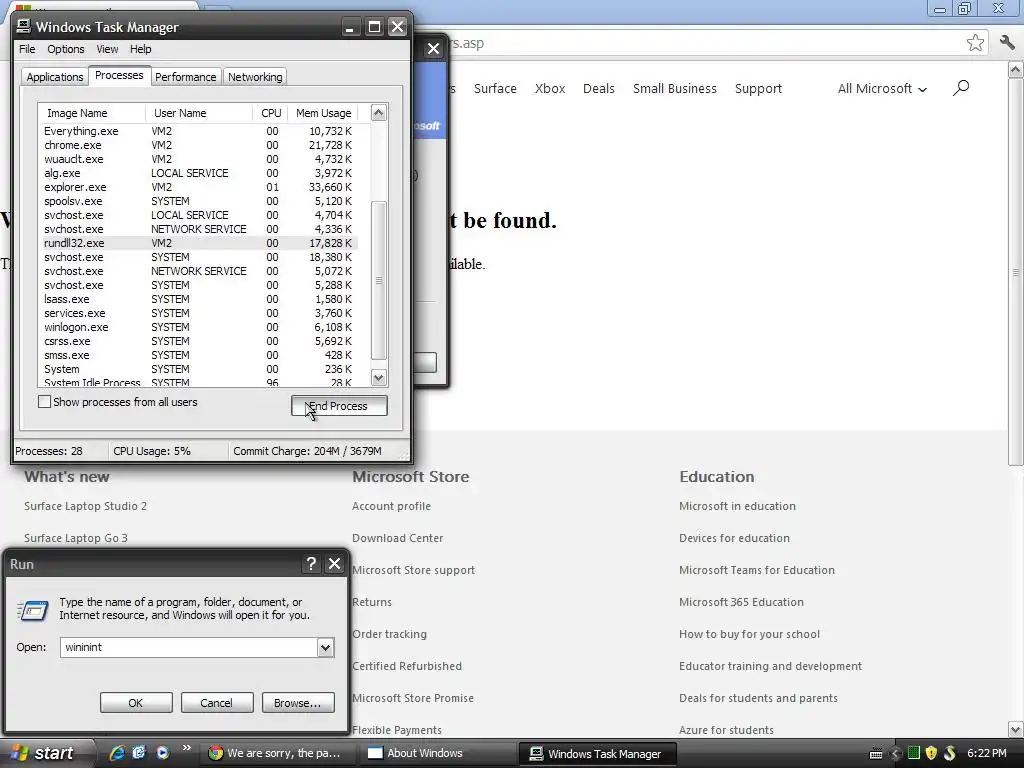Open the Microsoft in education link

pyautogui.click(x=737, y=506)
